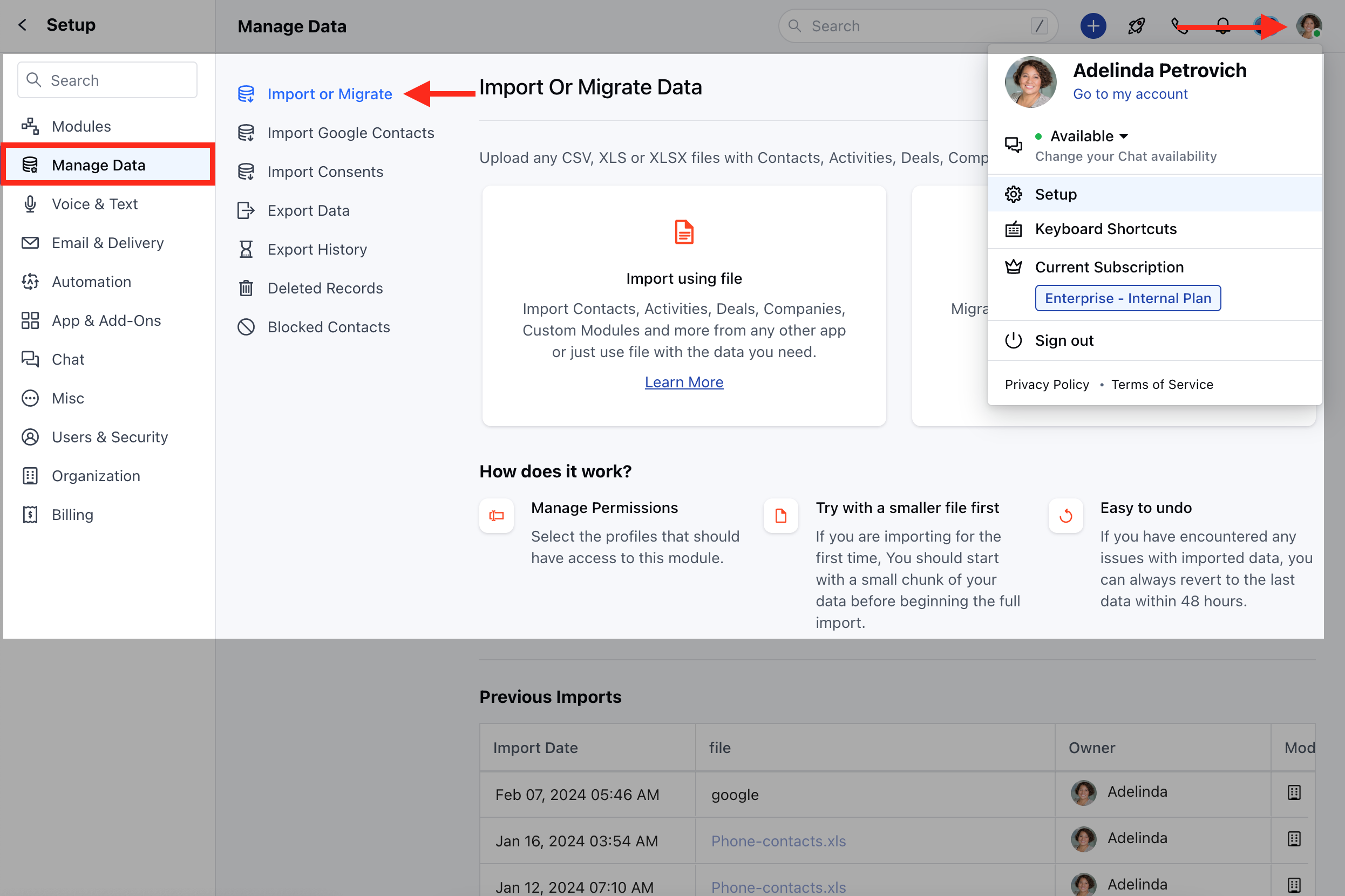This screenshot has width=1345, height=896.
Task: Open Export Data section
Action: (x=308, y=210)
